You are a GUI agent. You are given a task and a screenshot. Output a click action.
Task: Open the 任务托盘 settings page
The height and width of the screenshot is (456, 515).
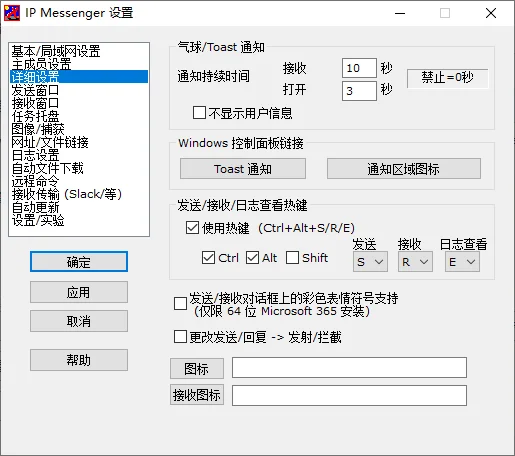click(79, 116)
